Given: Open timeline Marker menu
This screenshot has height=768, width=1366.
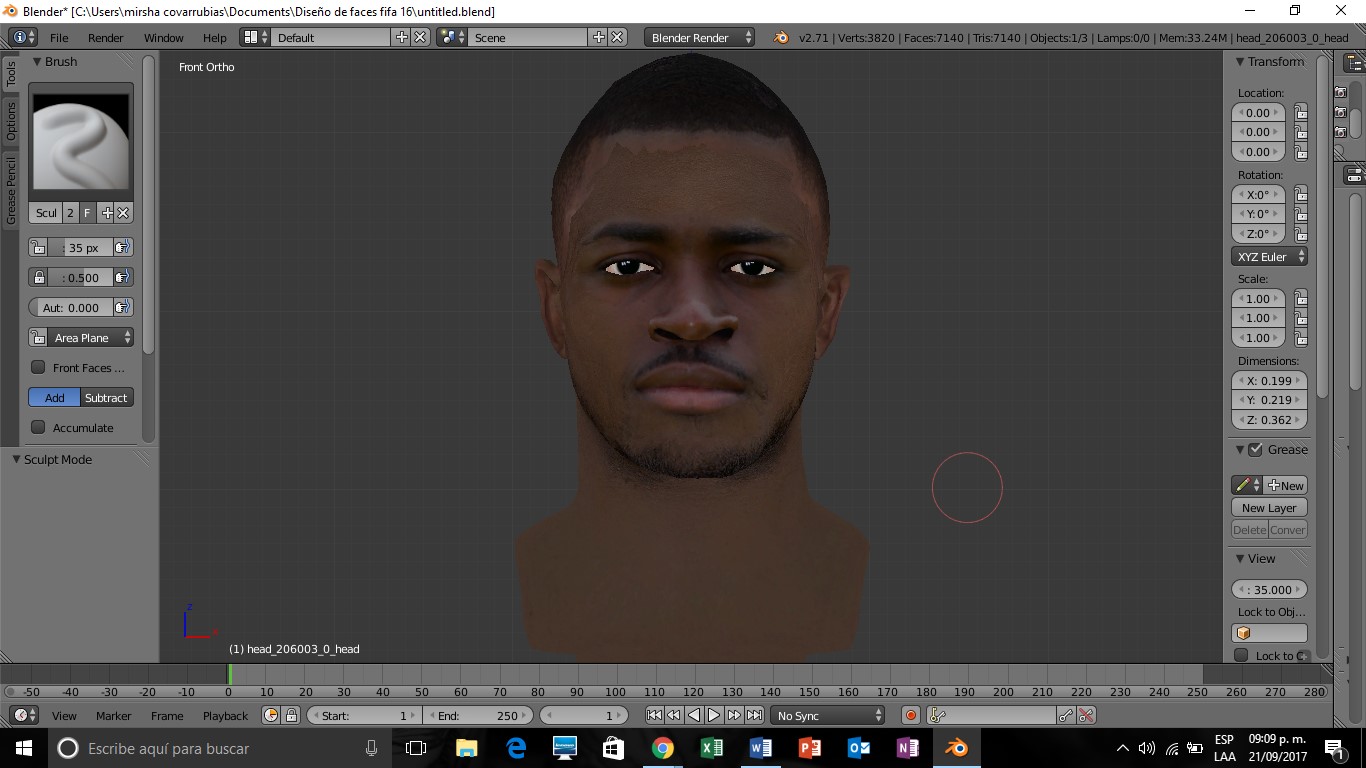Looking at the screenshot, I should 113,715.
